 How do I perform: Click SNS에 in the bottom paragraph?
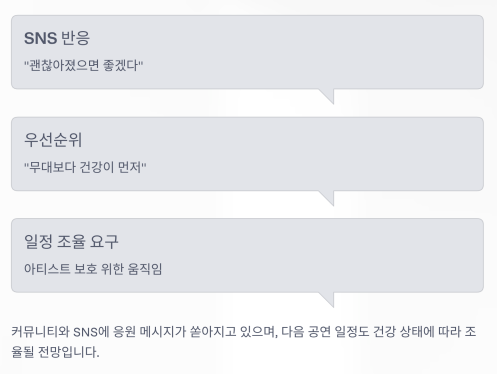coord(91,332)
